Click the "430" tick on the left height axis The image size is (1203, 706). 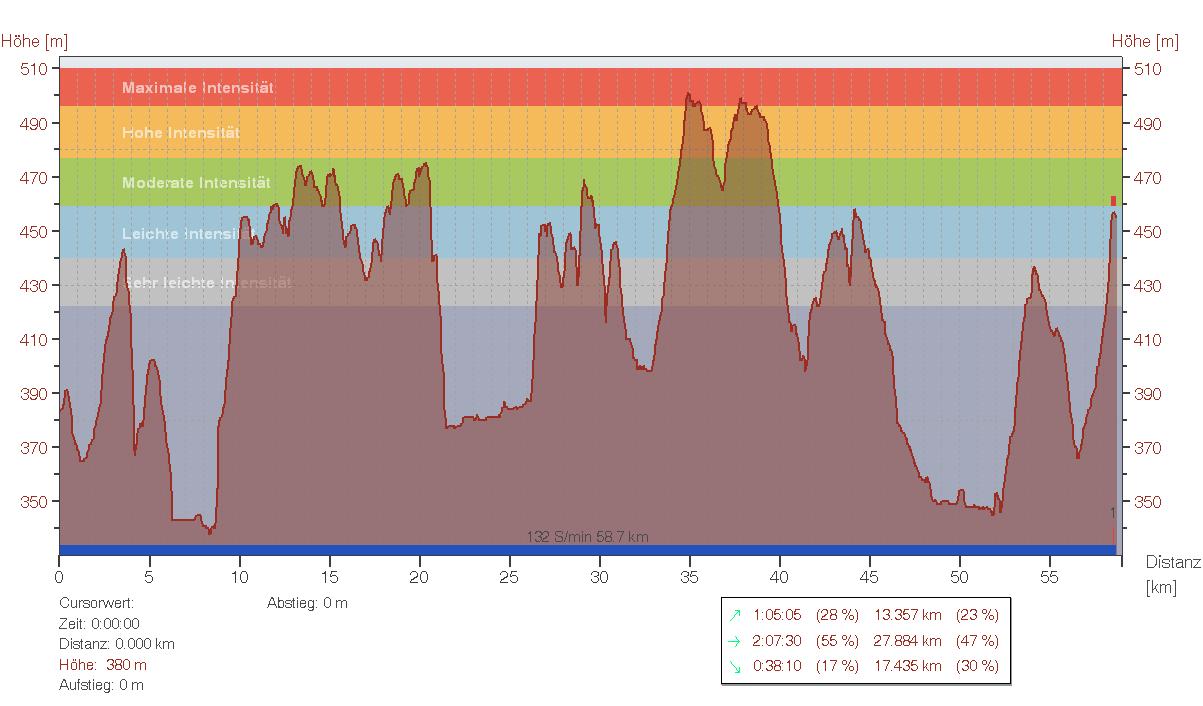pyautogui.click(x=35, y=286)
